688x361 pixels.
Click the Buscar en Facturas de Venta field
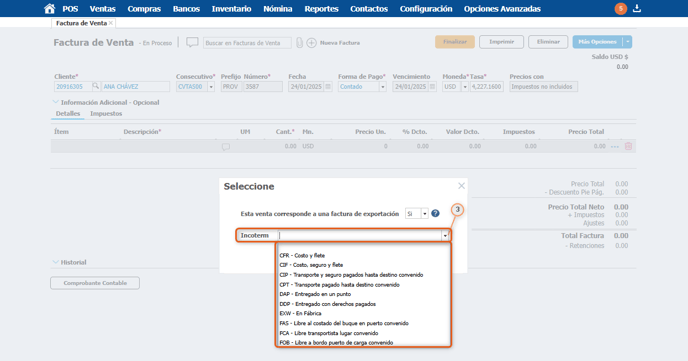(247, 43)
